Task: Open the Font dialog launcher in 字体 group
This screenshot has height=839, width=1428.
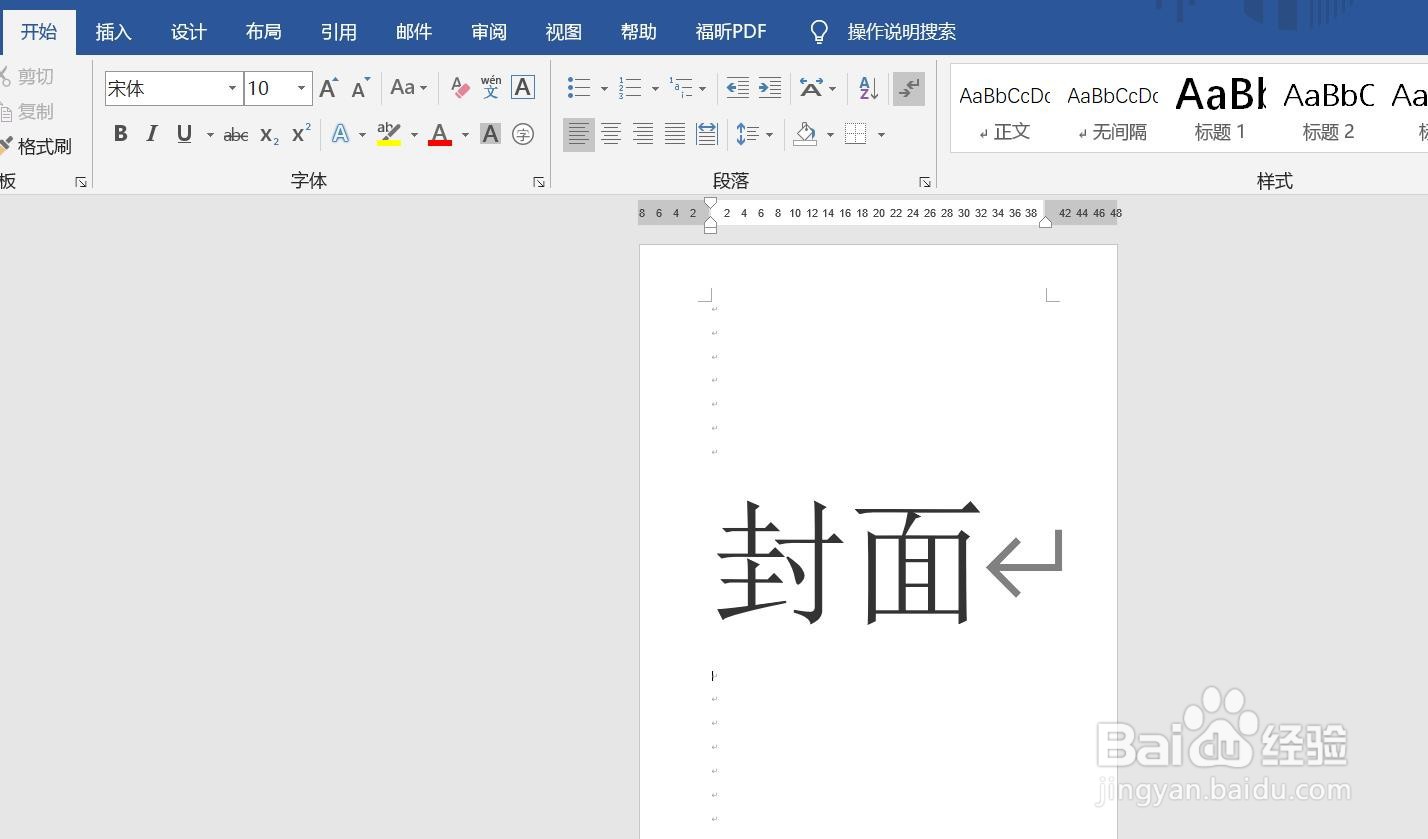Action: (539, 182)
